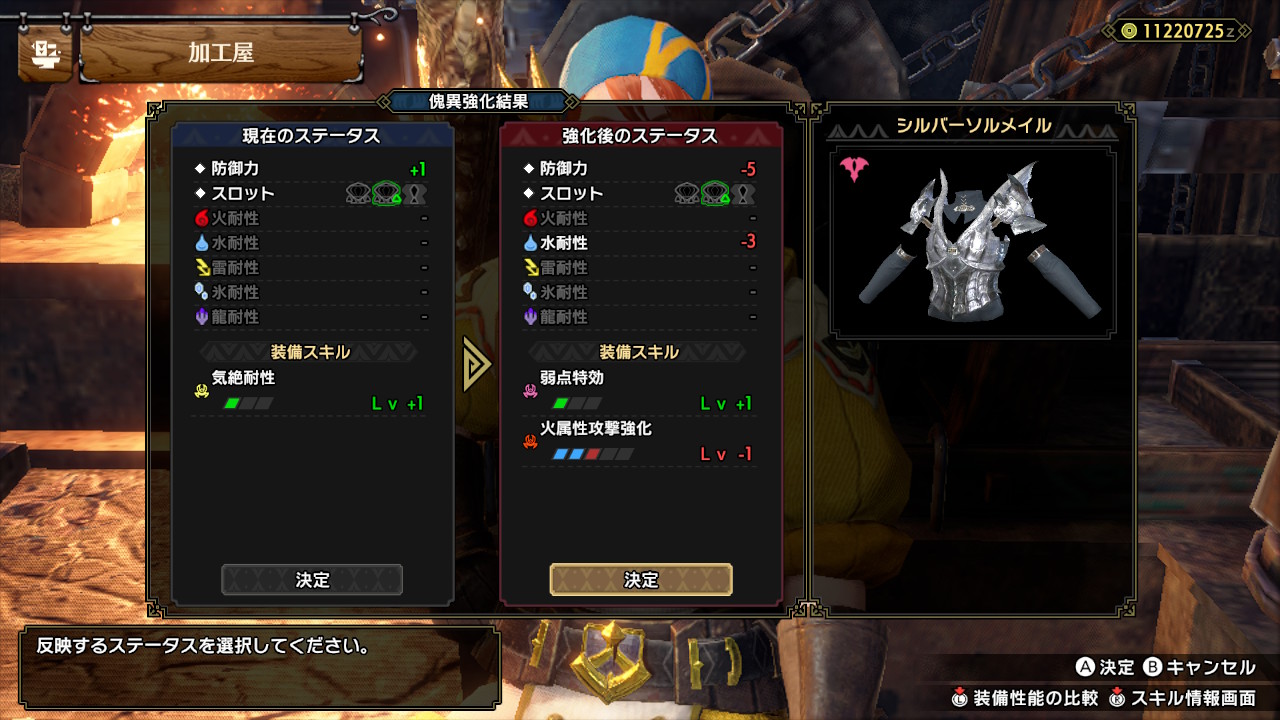This screenshot has height=720, width=1280.
Task: Select the 強化後のステータス panel header
Action: coord(640,135)
